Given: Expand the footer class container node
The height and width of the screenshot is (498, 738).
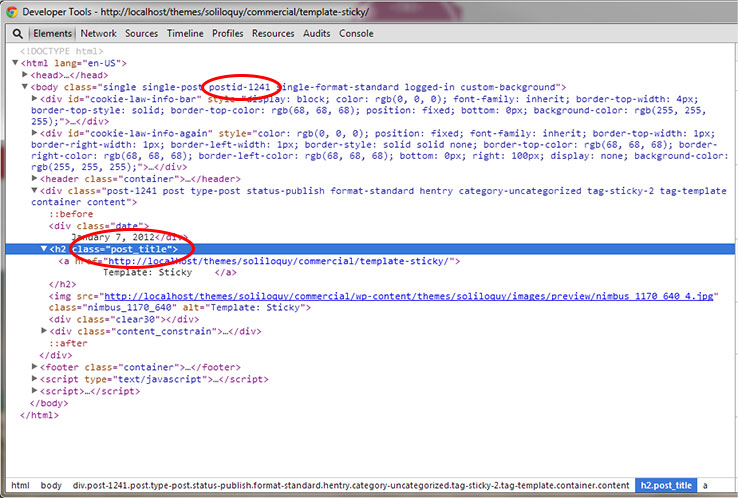Looking at the screenshot, I should [34, 366].
